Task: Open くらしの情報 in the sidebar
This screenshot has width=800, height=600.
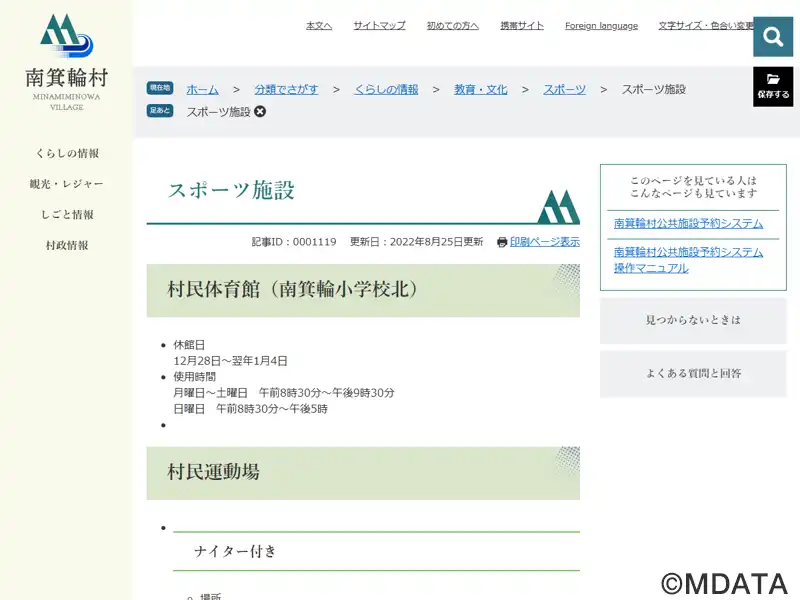Action: [x=67, y=154]
